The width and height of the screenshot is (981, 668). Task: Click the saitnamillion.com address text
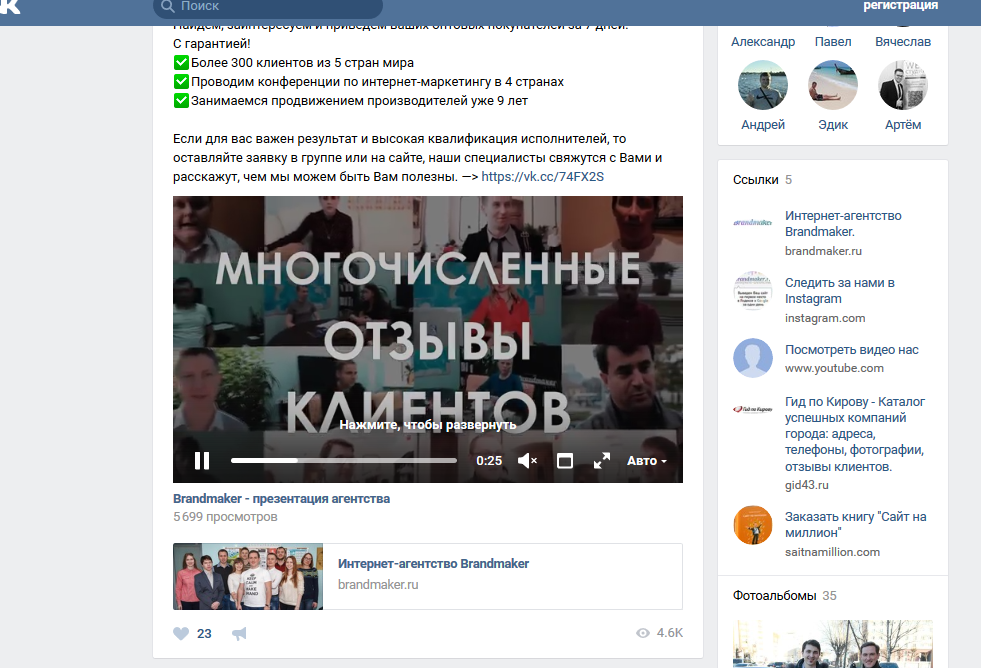point(832,552)
